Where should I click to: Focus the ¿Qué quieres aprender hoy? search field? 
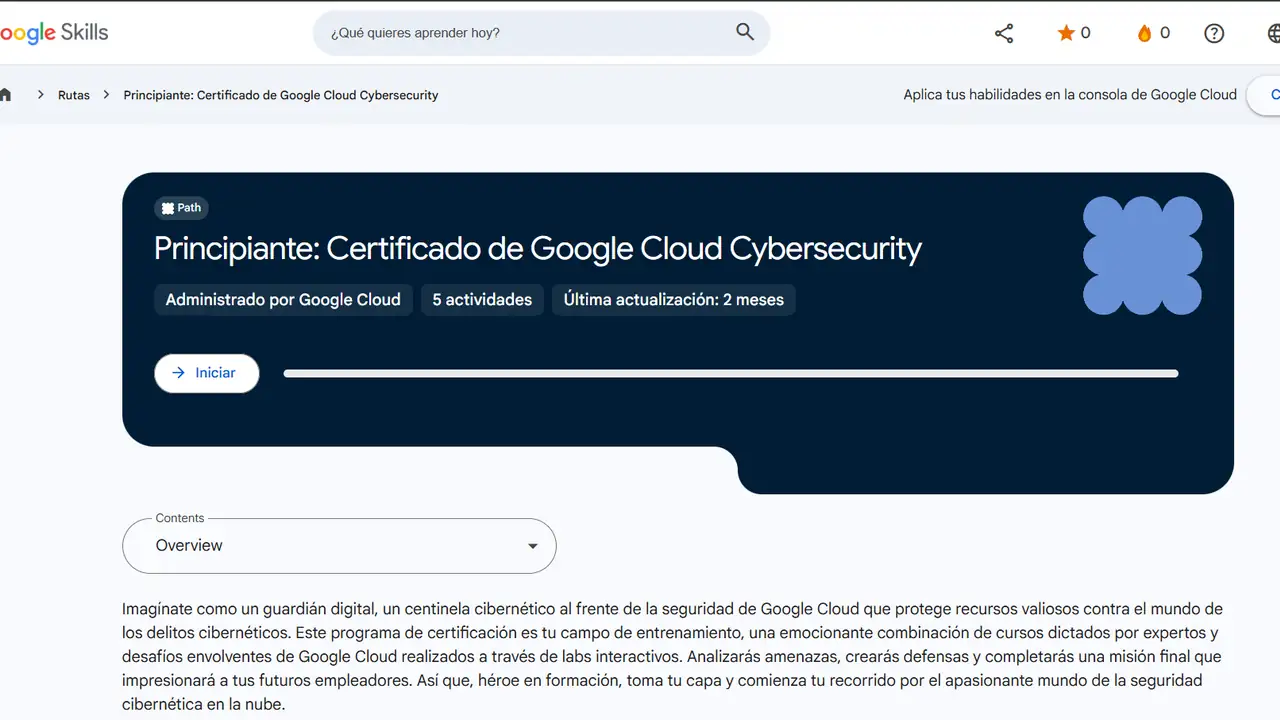click(520, 33)
